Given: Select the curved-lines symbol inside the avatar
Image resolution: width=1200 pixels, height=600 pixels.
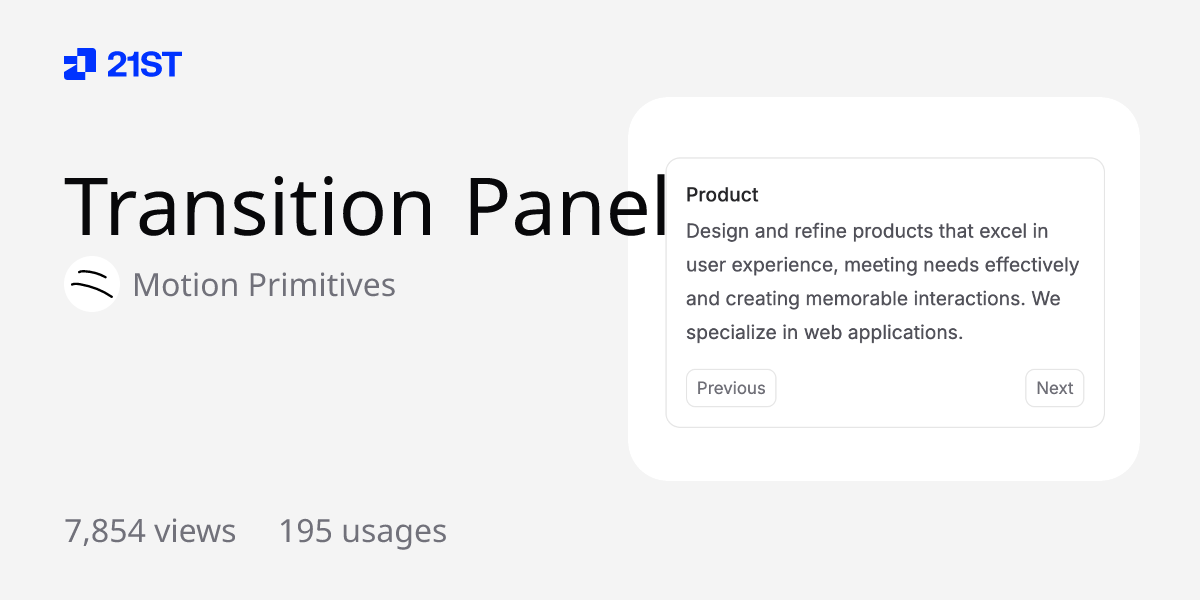Looking at the screenshot, I should 91,284.
